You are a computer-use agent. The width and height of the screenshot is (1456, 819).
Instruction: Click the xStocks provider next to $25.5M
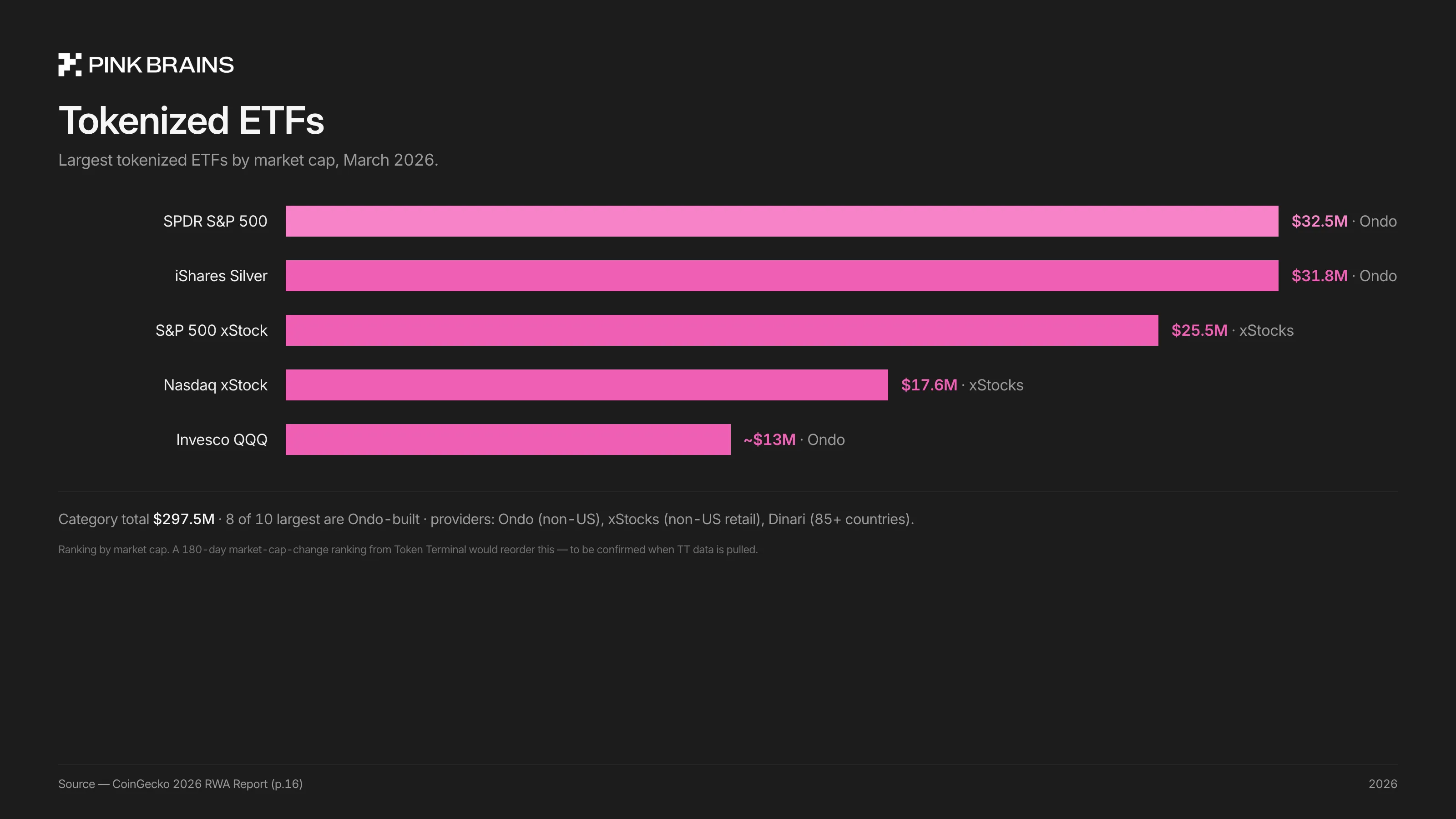click(x=1266, y=331)
